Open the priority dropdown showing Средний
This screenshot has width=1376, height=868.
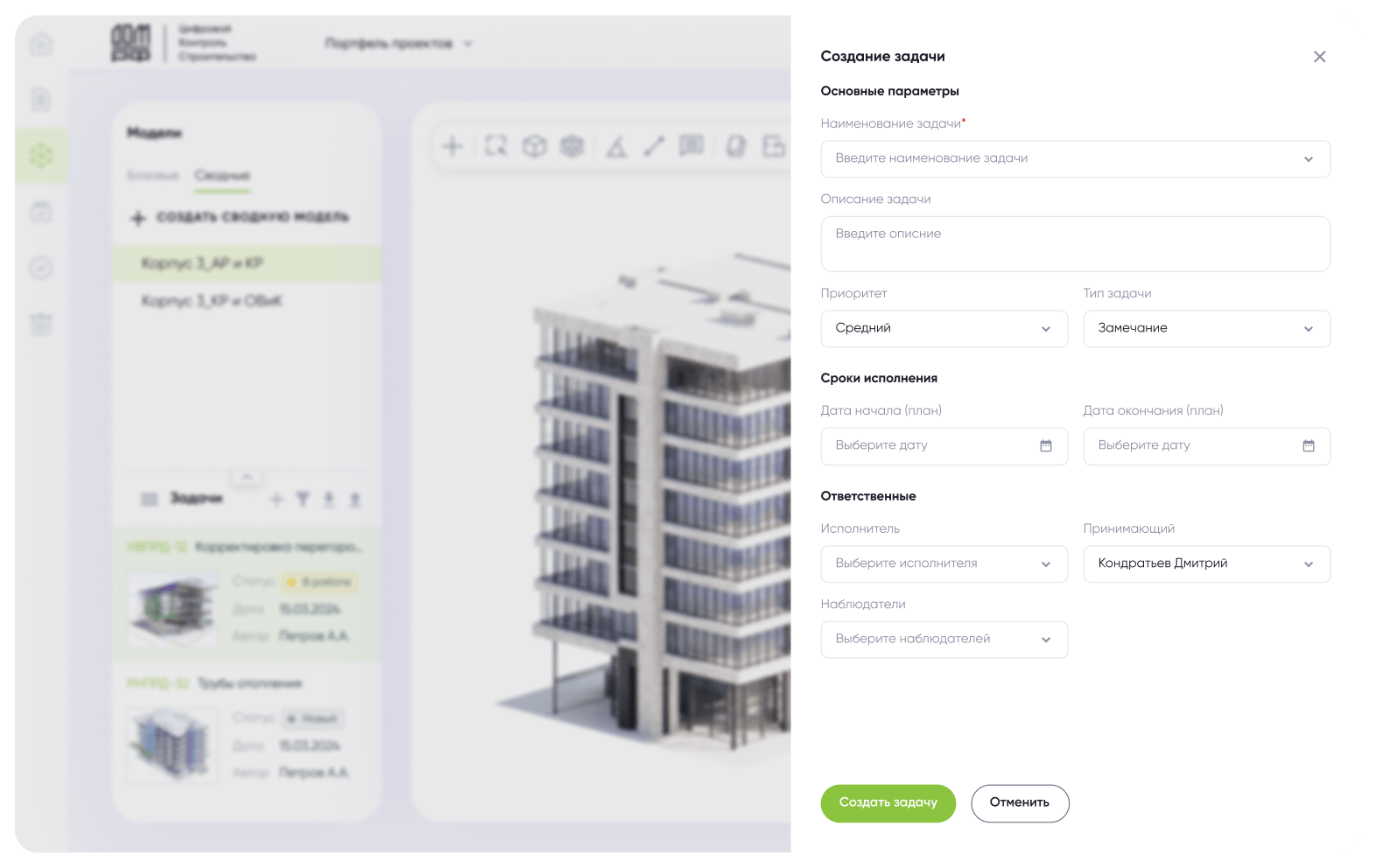(944, 329)
